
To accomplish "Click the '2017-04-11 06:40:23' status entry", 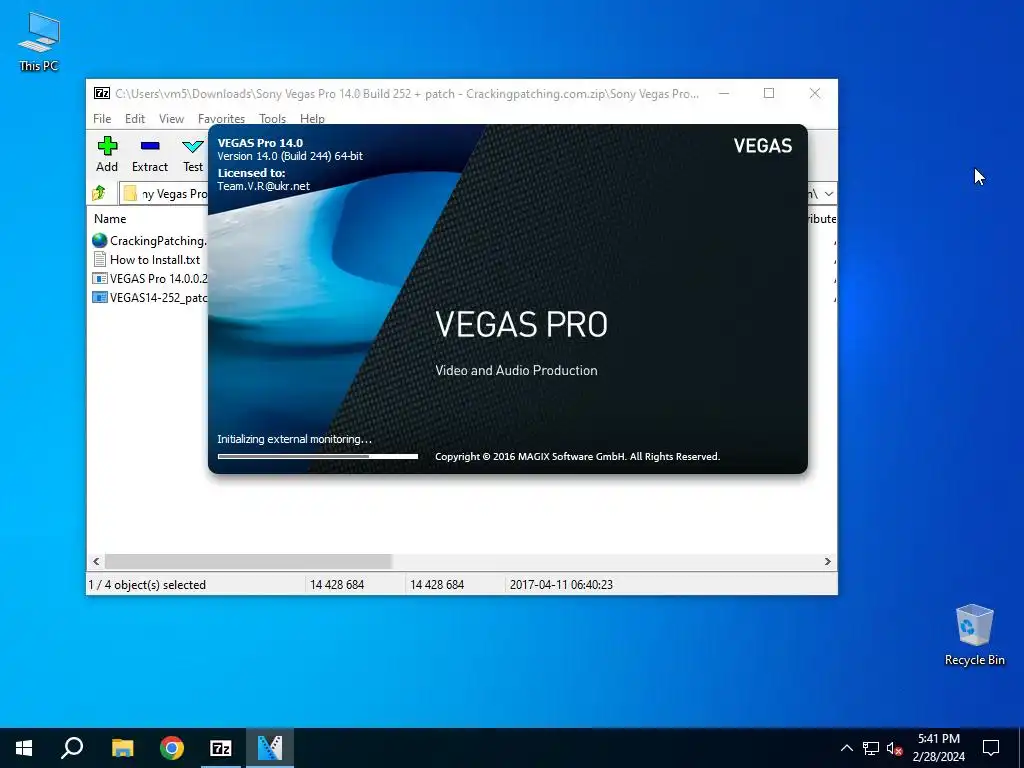I will pyautogui.click(x=561, y=584).
